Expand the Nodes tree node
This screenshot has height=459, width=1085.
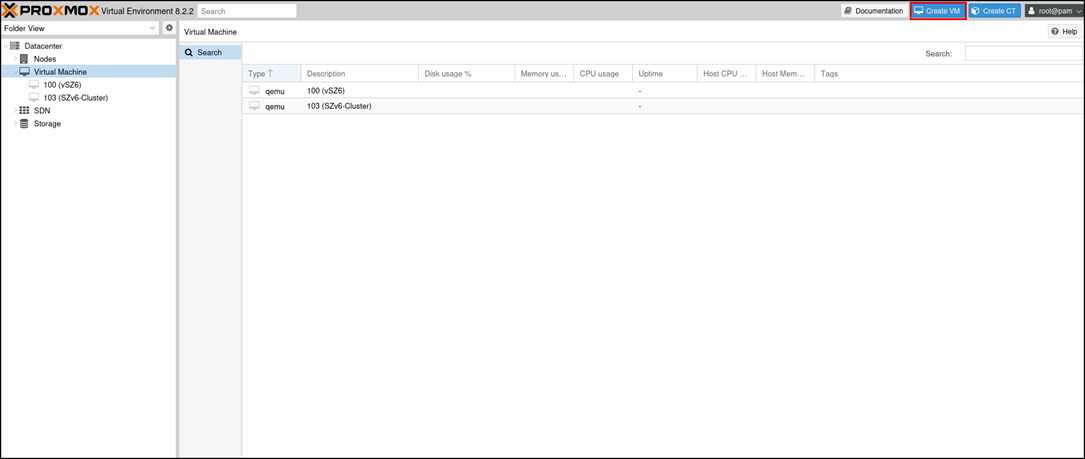[15, 59]
